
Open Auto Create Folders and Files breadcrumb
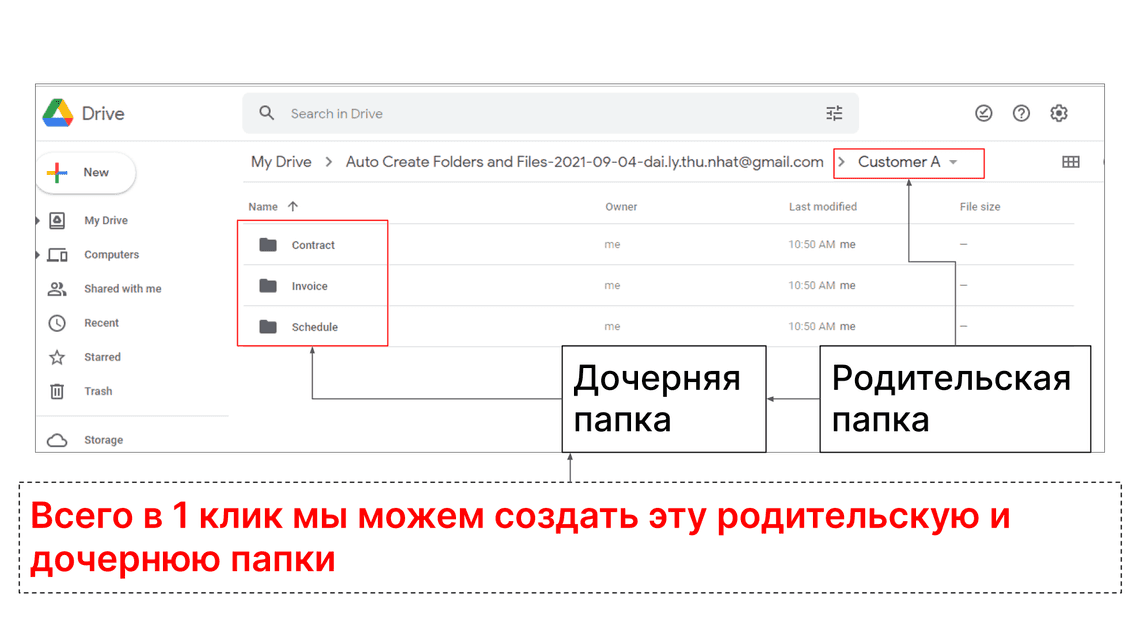pyautogui.click(x=584, y=162)
